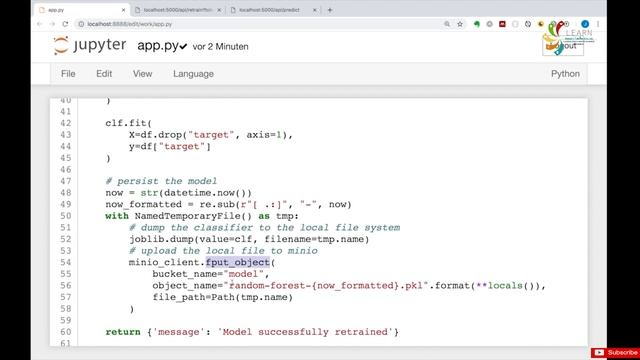
Task: Click the '# persist the model' comment
Action: click(x=161, y=181)
